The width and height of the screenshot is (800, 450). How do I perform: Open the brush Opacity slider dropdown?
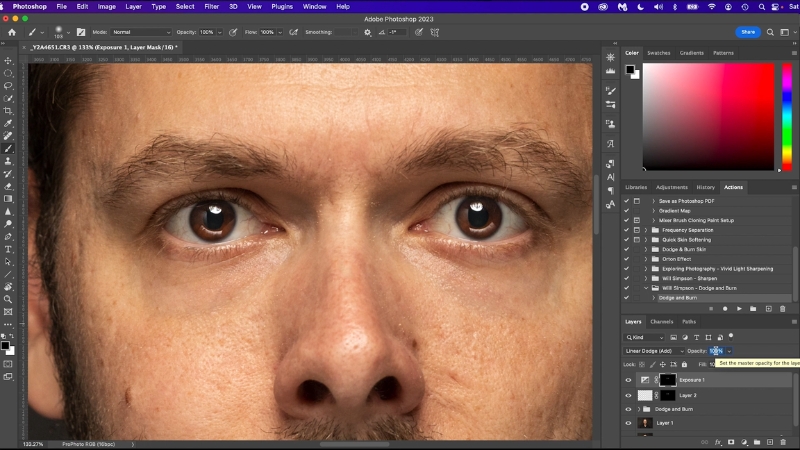pyautogui.click(x=220, y=32)
